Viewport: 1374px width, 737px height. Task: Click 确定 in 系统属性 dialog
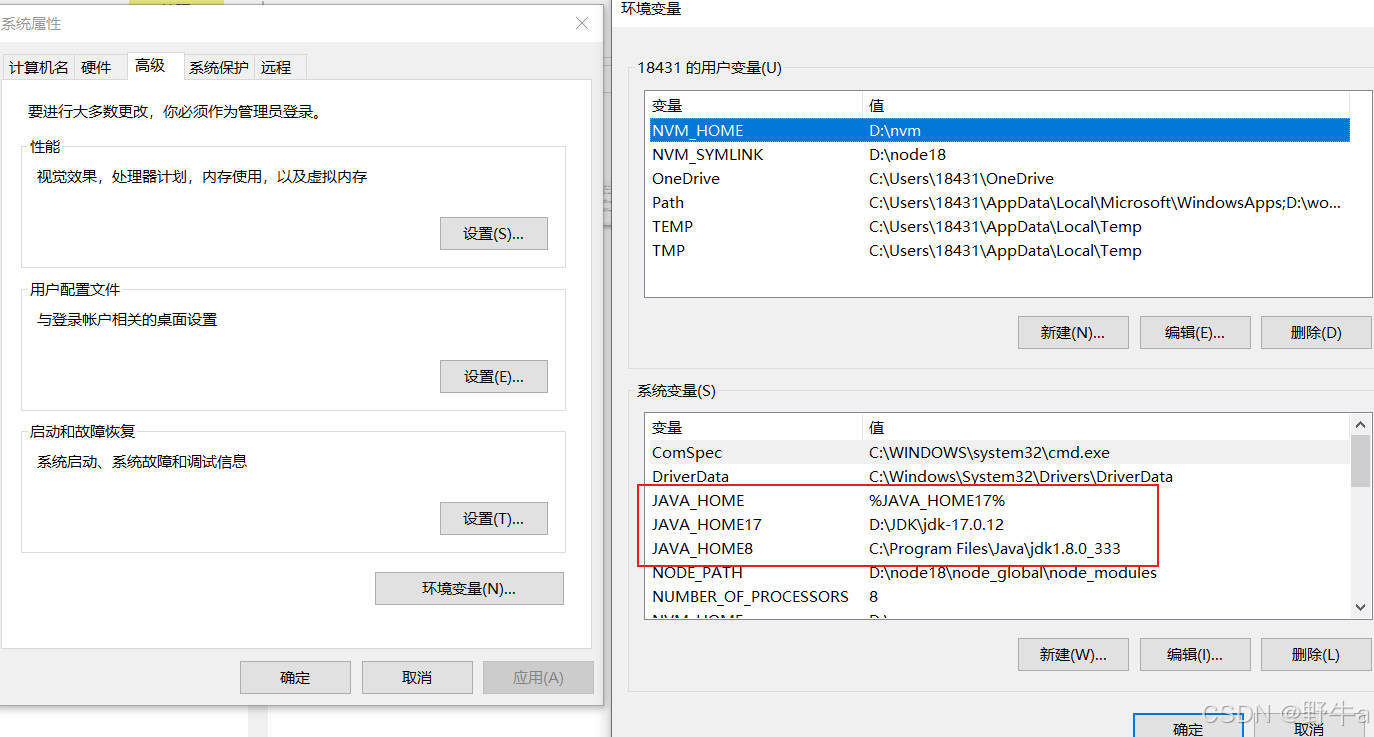pyautogui.click(x=295, y=677)
